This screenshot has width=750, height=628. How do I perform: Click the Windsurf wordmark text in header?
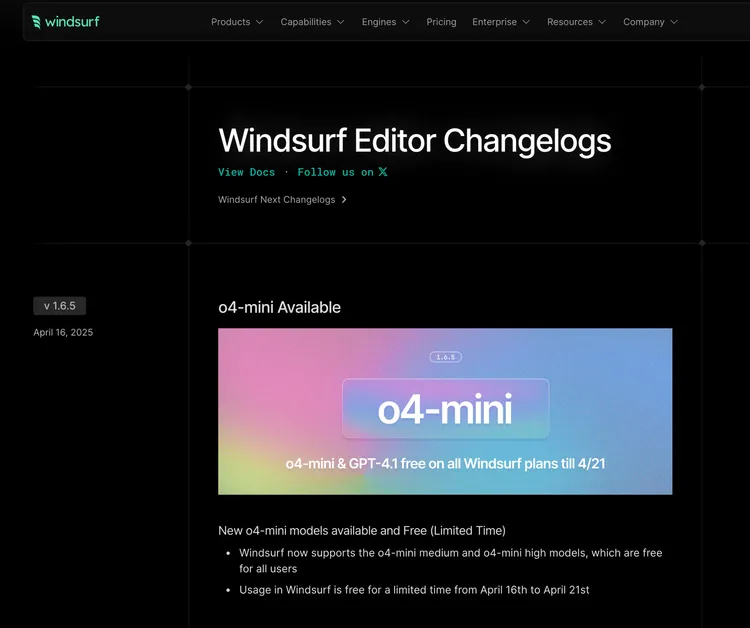click(73, 22)
